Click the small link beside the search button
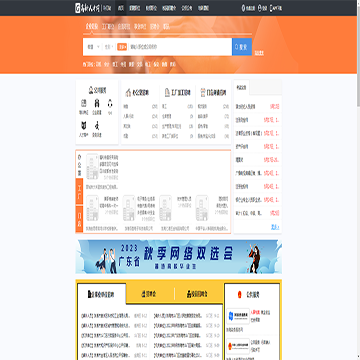This screenshot has width=360, height=360. click(x=259, y=53)
